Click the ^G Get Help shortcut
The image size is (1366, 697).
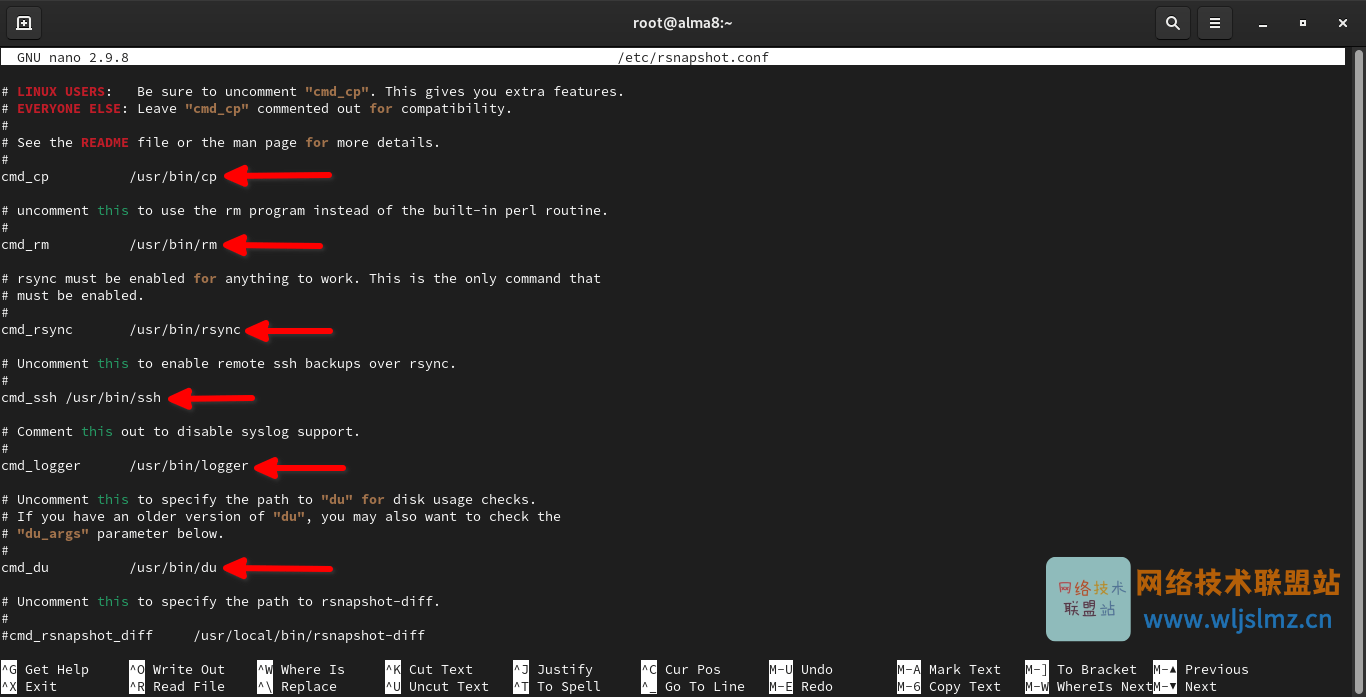(x=45, y=670)
